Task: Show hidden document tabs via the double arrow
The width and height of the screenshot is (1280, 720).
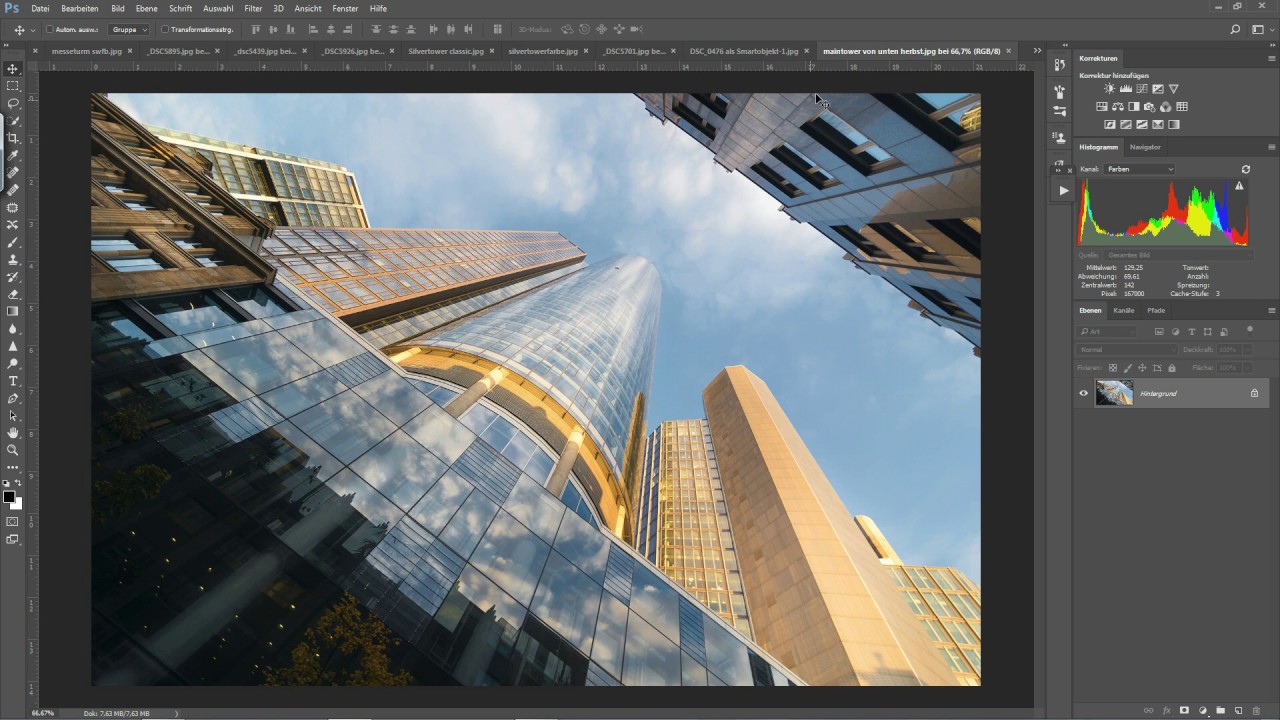Action: (x=1037, y=50)
